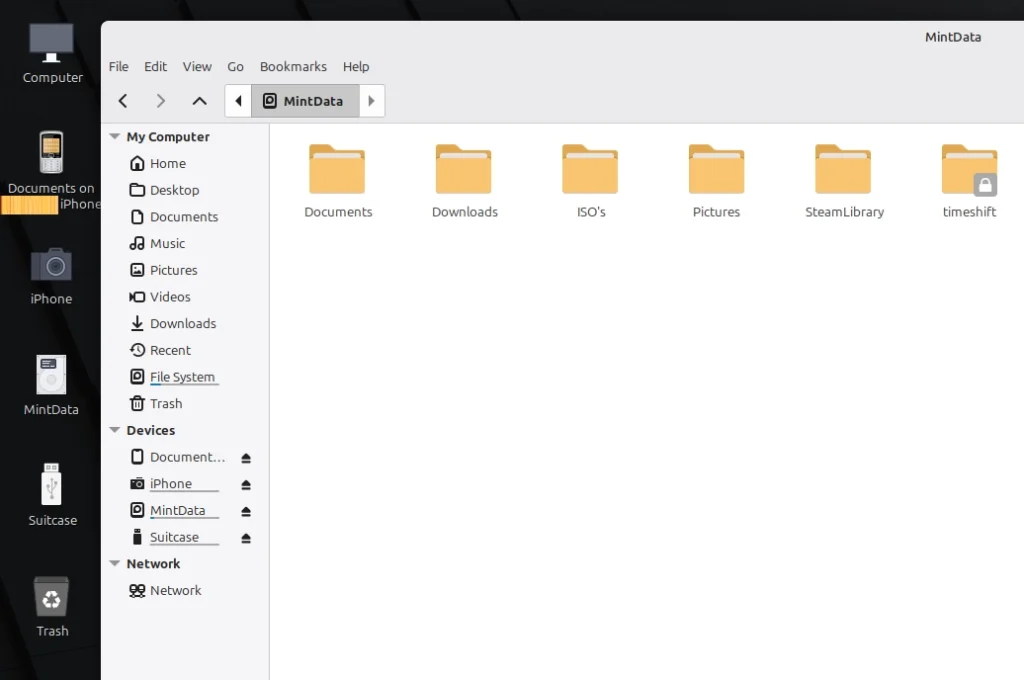Collapse the Devices section
The height and width of the screenshot is (680, 1024).
pyautogui.click(x=114, y=430)
